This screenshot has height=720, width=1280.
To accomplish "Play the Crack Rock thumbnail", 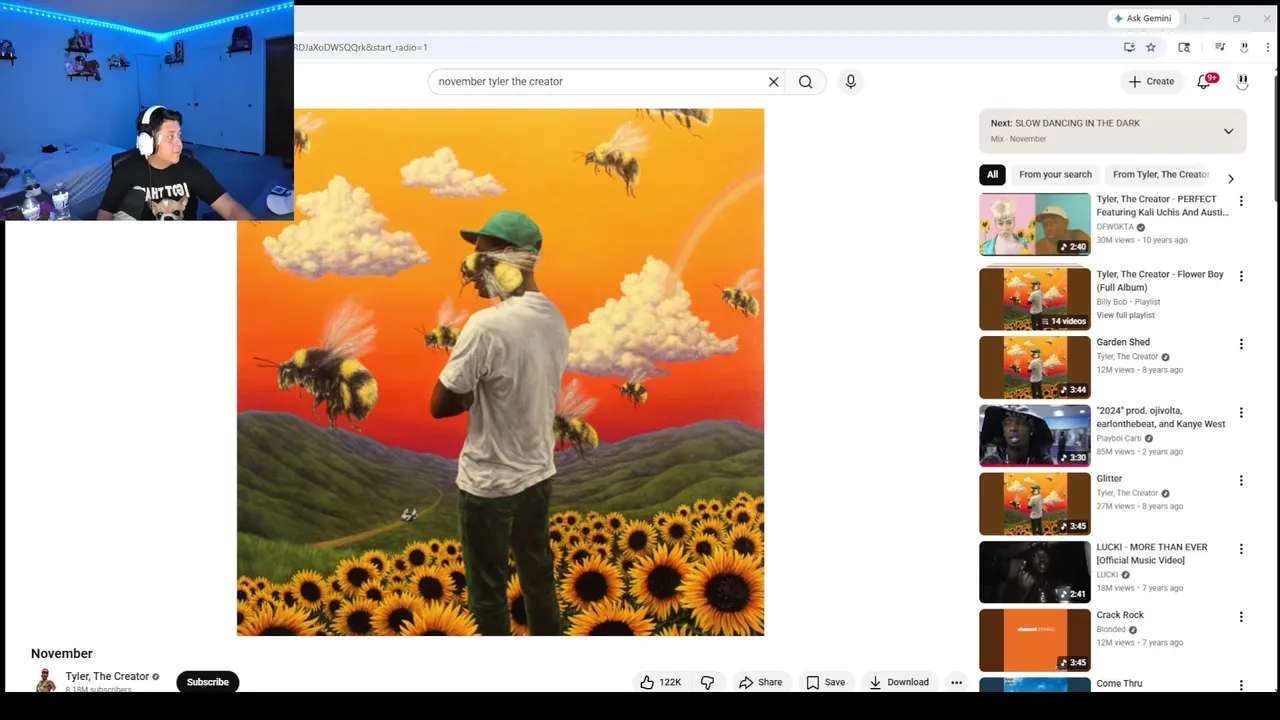I will [1035, 640].
